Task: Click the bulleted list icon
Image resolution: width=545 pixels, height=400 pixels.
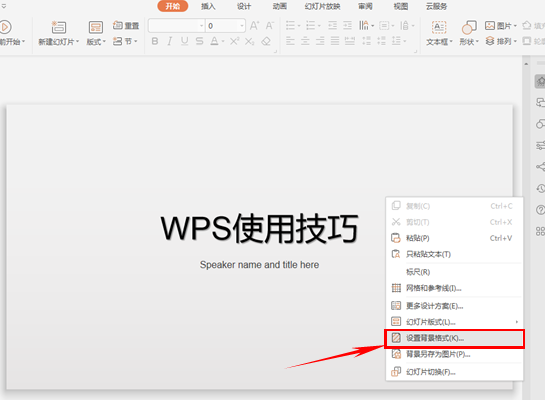Action: 290,26
